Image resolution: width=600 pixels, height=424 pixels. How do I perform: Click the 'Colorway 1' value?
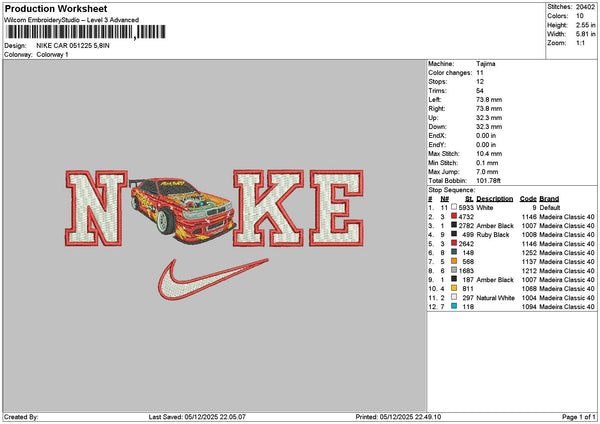pyautogui.click(x=52, y=55)
